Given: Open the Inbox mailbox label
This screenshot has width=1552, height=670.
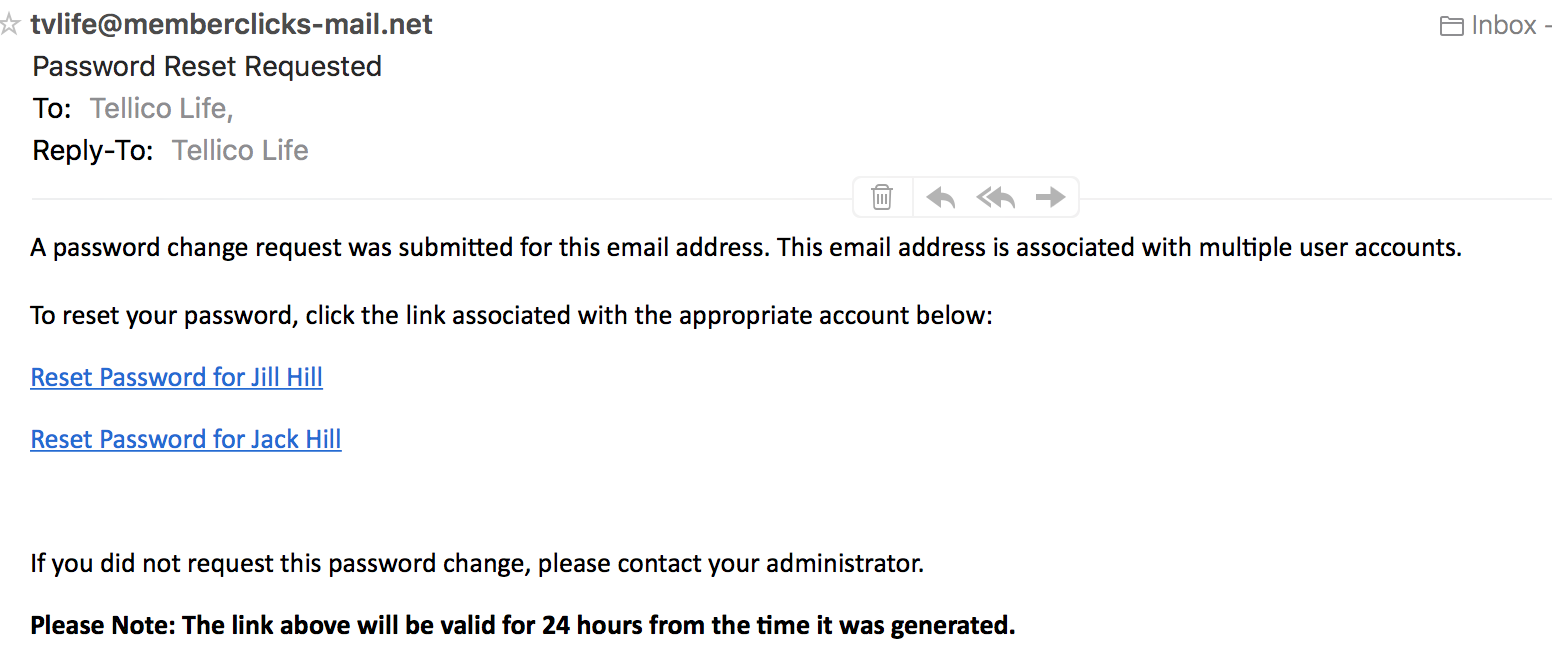Looking at the screenshot, I should click(1504, 25).
